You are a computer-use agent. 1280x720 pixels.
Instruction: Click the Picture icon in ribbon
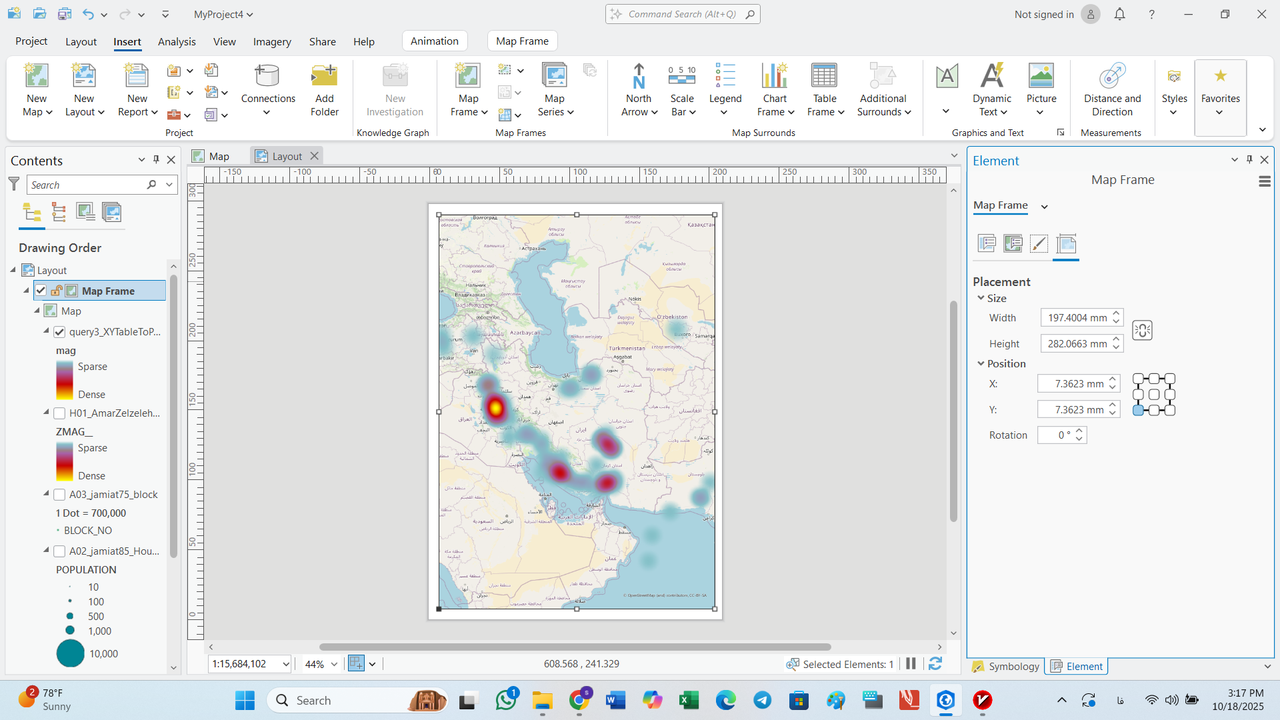(1041, 76)
